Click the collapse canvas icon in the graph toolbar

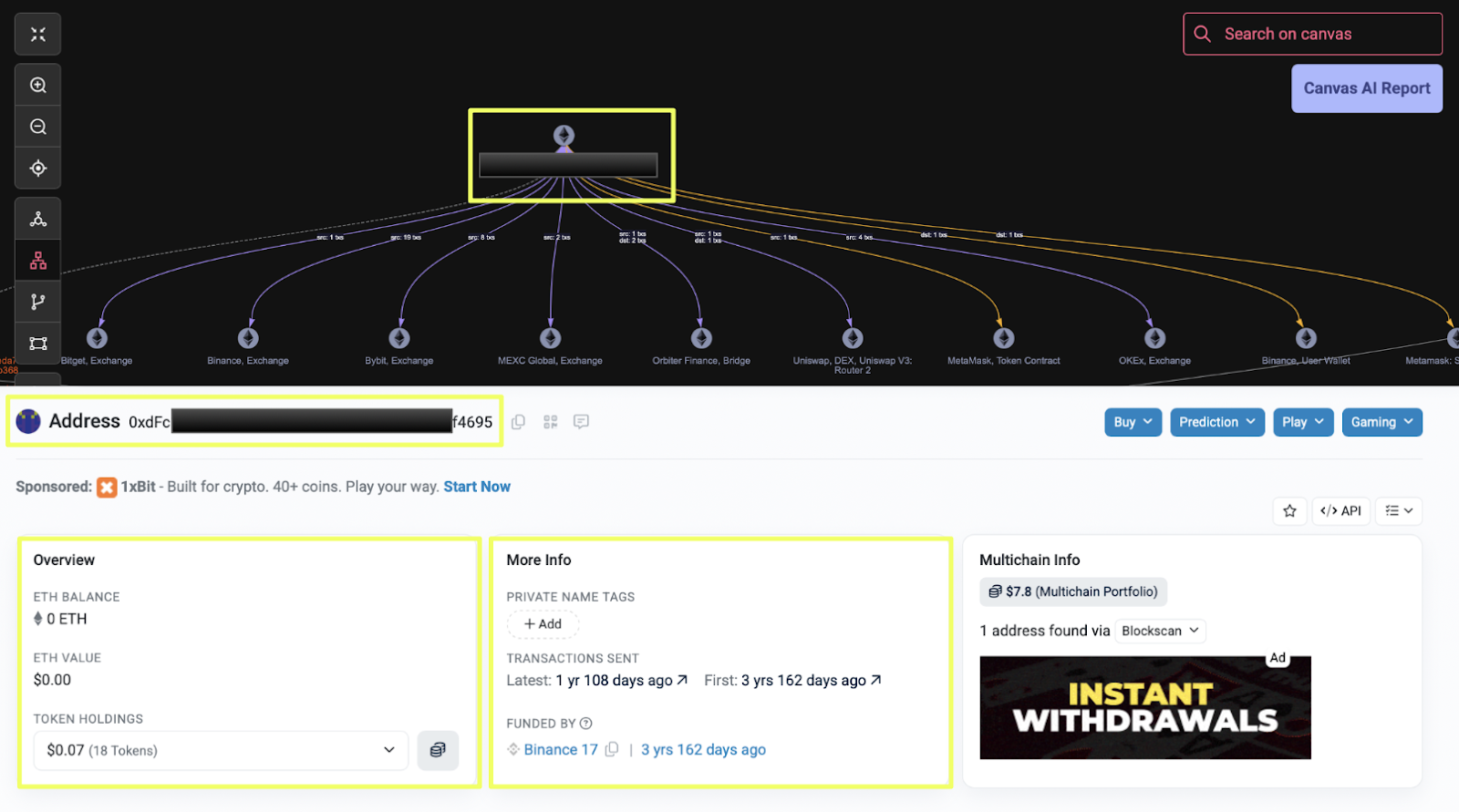click(x=38, y=35)
